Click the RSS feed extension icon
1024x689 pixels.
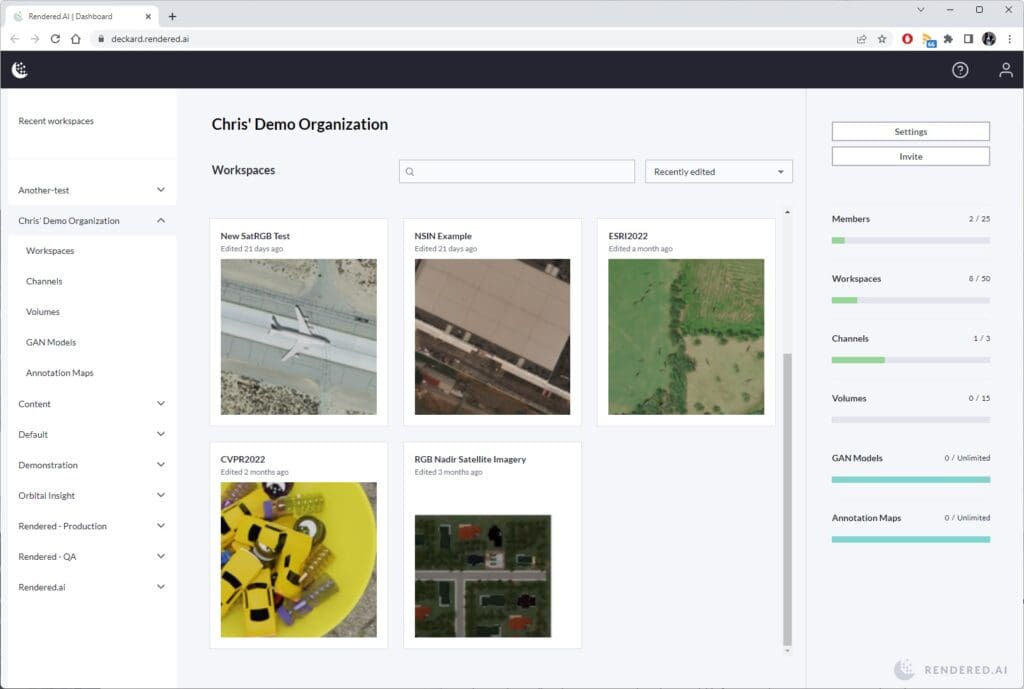[x=929, y=40]
